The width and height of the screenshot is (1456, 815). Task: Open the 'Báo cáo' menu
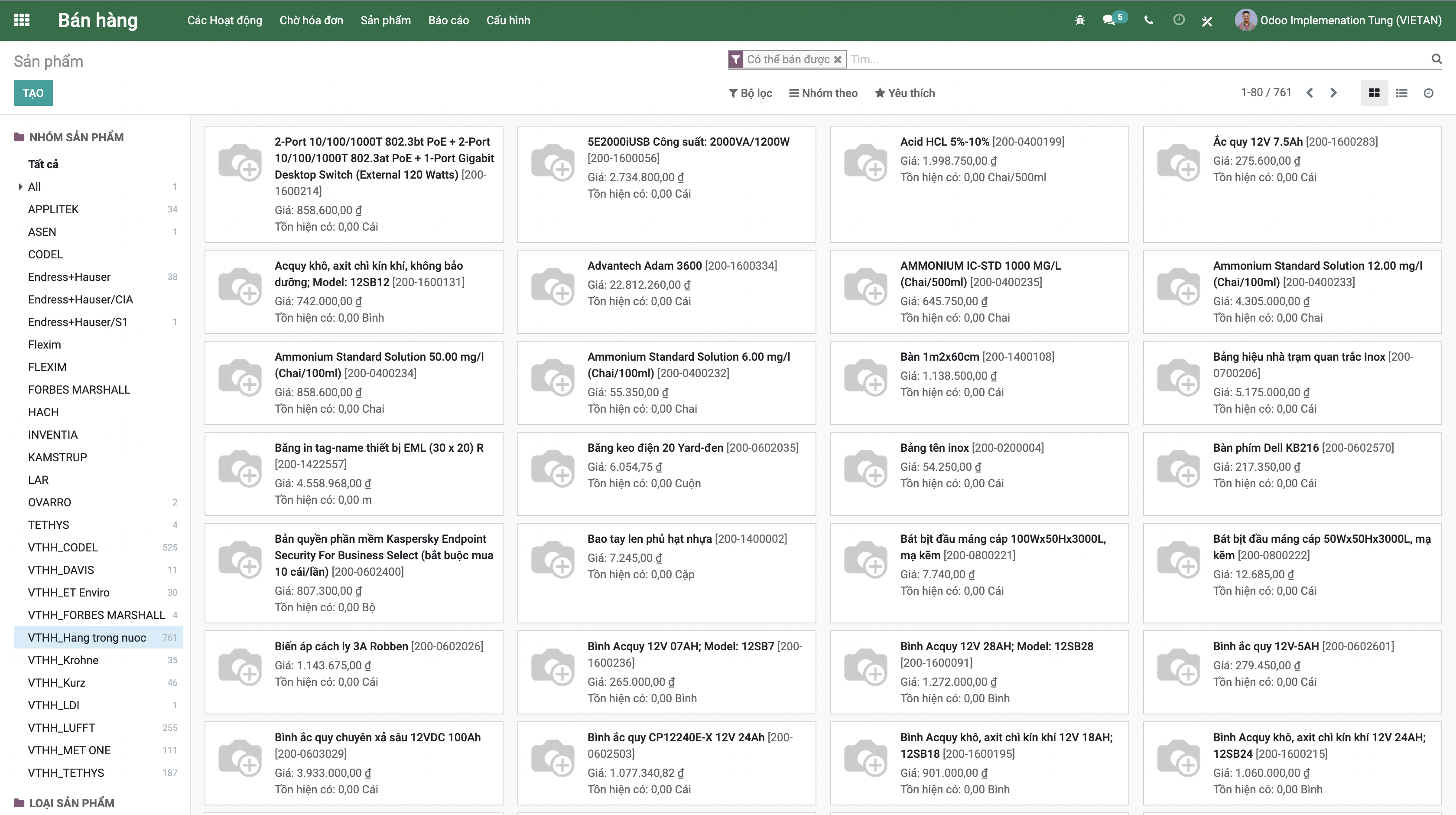(448, 20)
